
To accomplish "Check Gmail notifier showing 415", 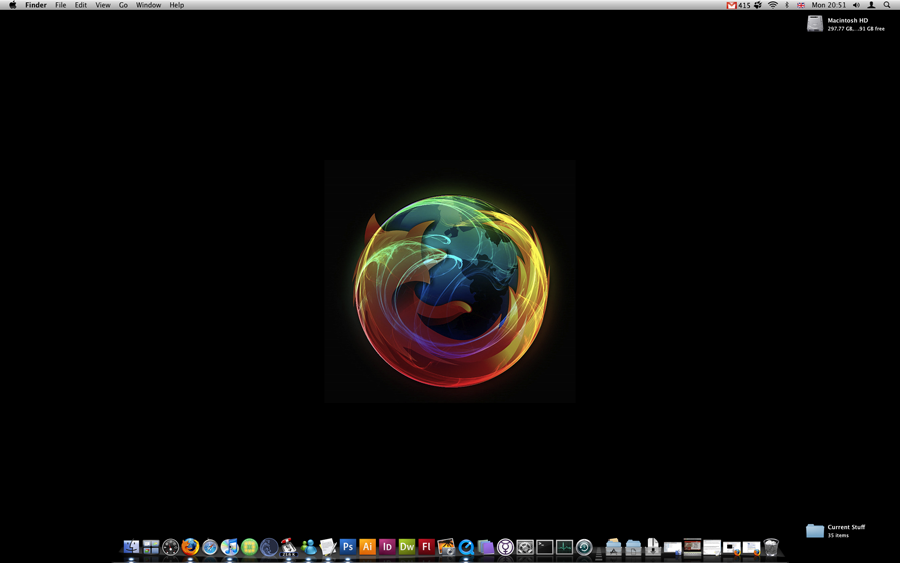I will point(738,5).
